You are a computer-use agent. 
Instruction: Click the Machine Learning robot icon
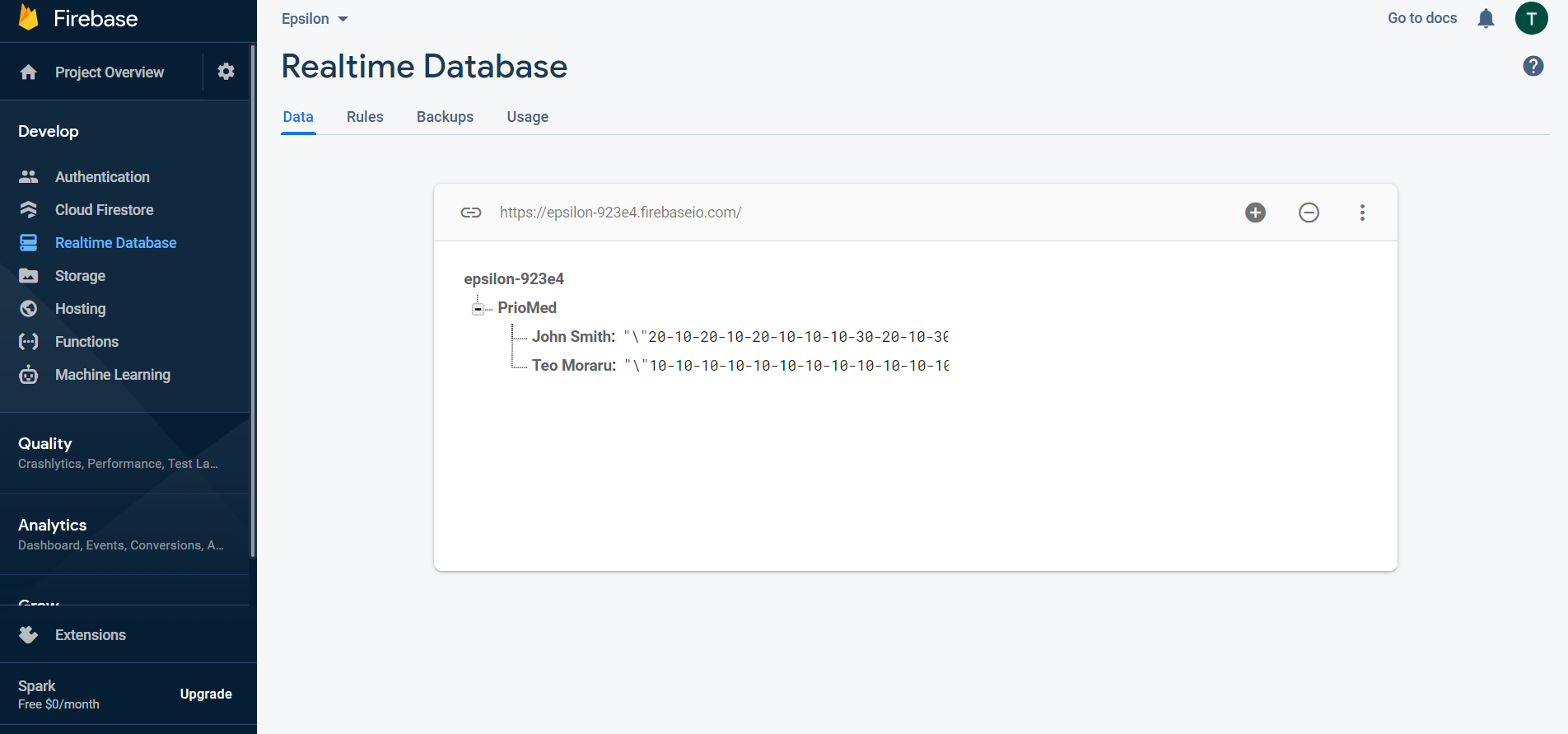tap(29, 374)
